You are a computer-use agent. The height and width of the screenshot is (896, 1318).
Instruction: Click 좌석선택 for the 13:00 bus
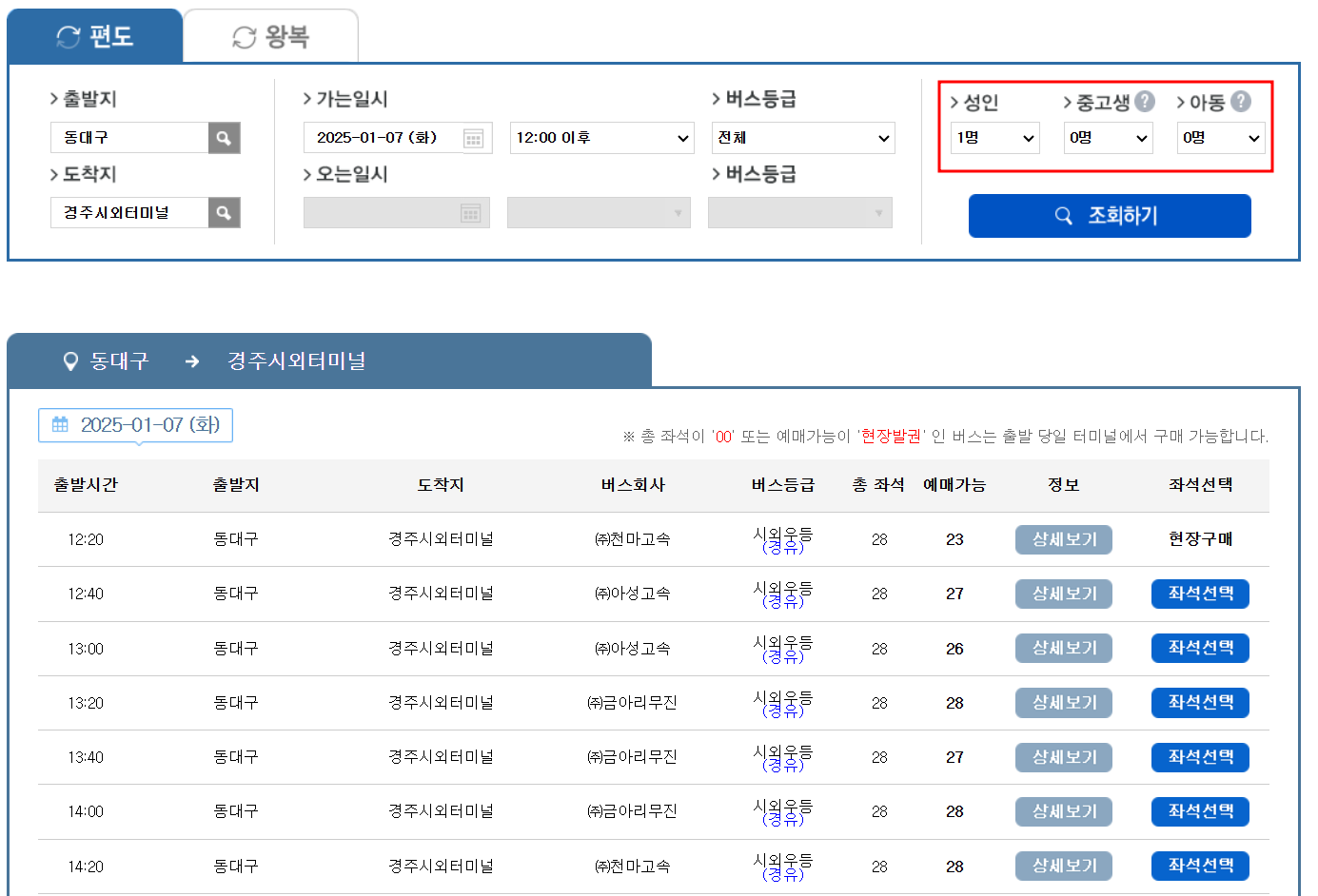[x=1200, y=648]
